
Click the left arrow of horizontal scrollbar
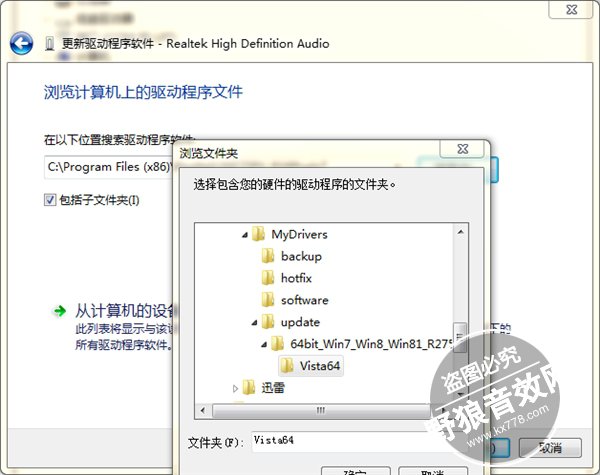pos(202,411)
